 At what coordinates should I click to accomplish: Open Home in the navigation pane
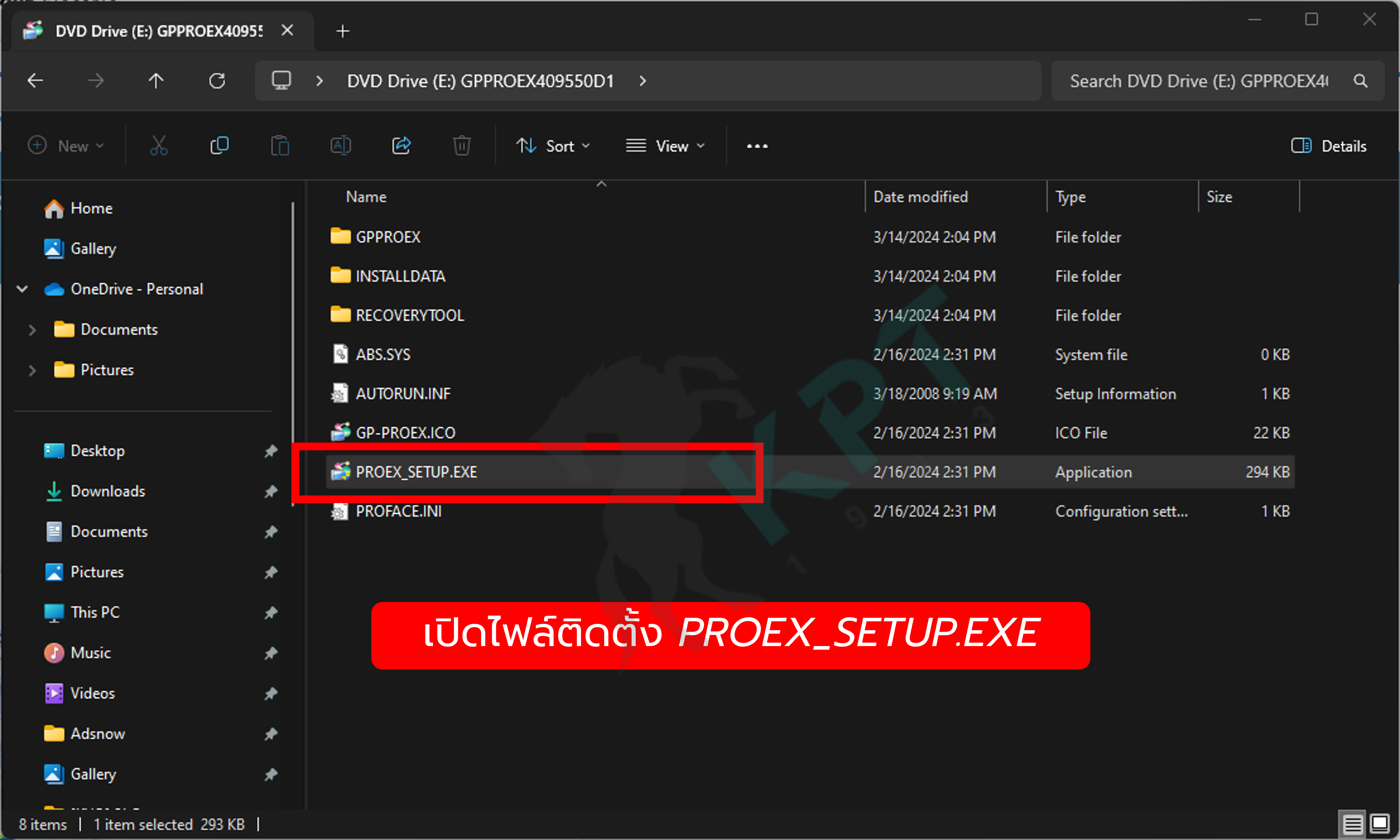tap(78, 208)
